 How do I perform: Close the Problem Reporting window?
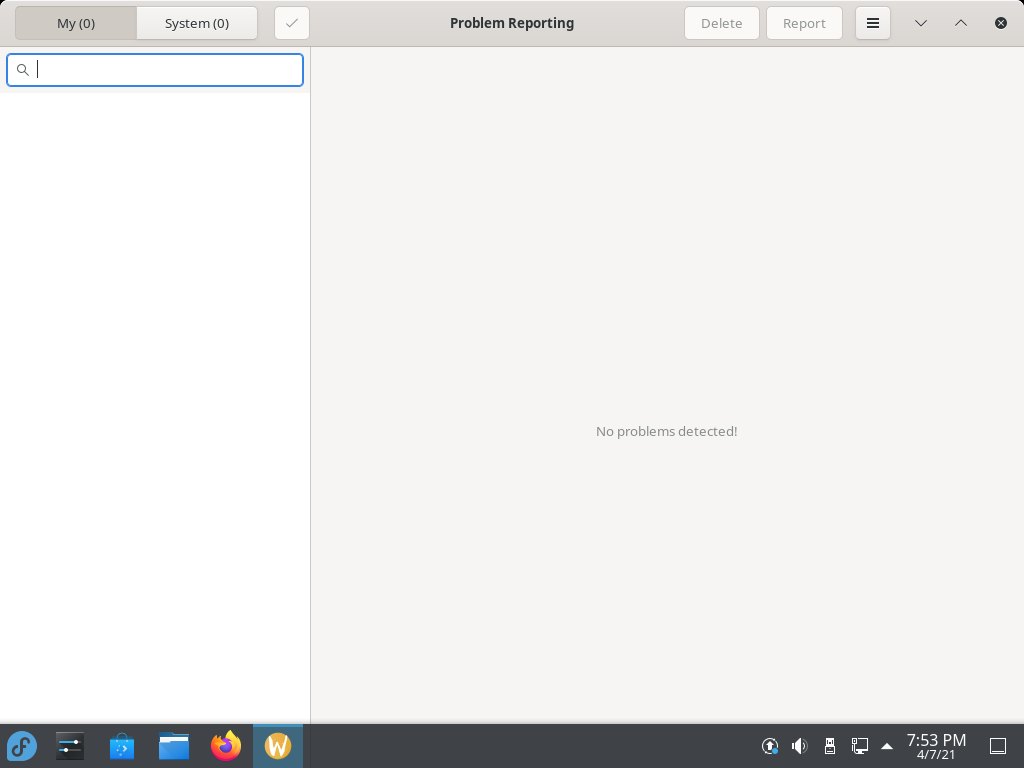pyautogui.click(x=1000, y=24)
